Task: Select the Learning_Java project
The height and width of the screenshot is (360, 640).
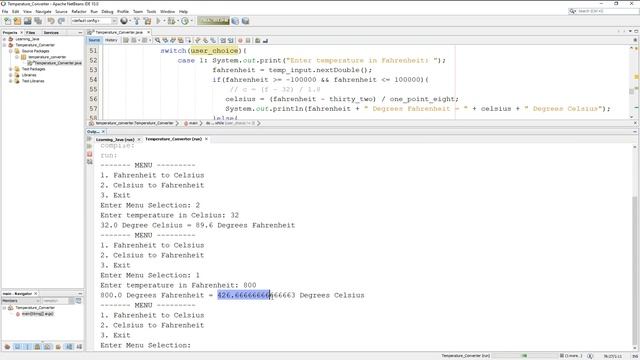Action: pos(27,39)
